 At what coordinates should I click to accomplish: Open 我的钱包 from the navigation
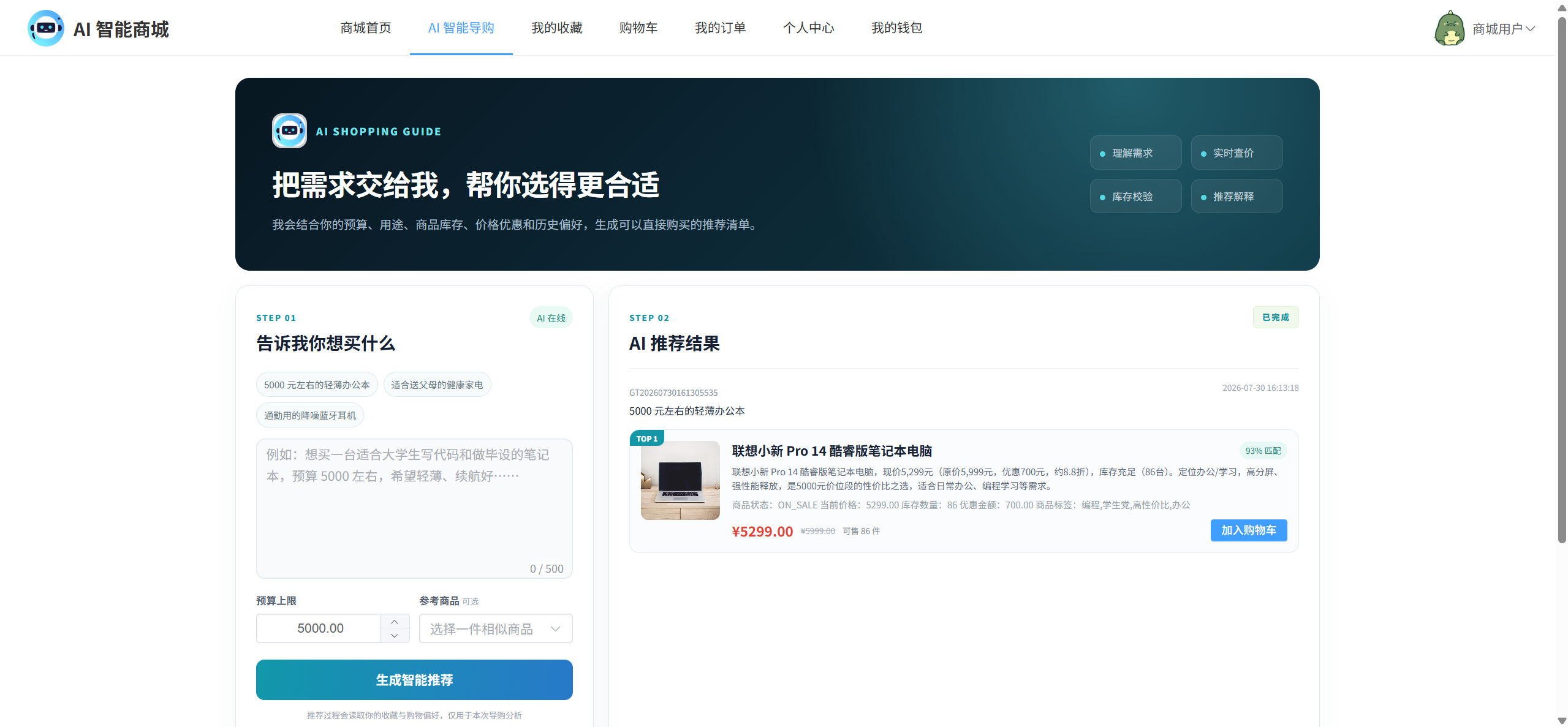point(896,28)
